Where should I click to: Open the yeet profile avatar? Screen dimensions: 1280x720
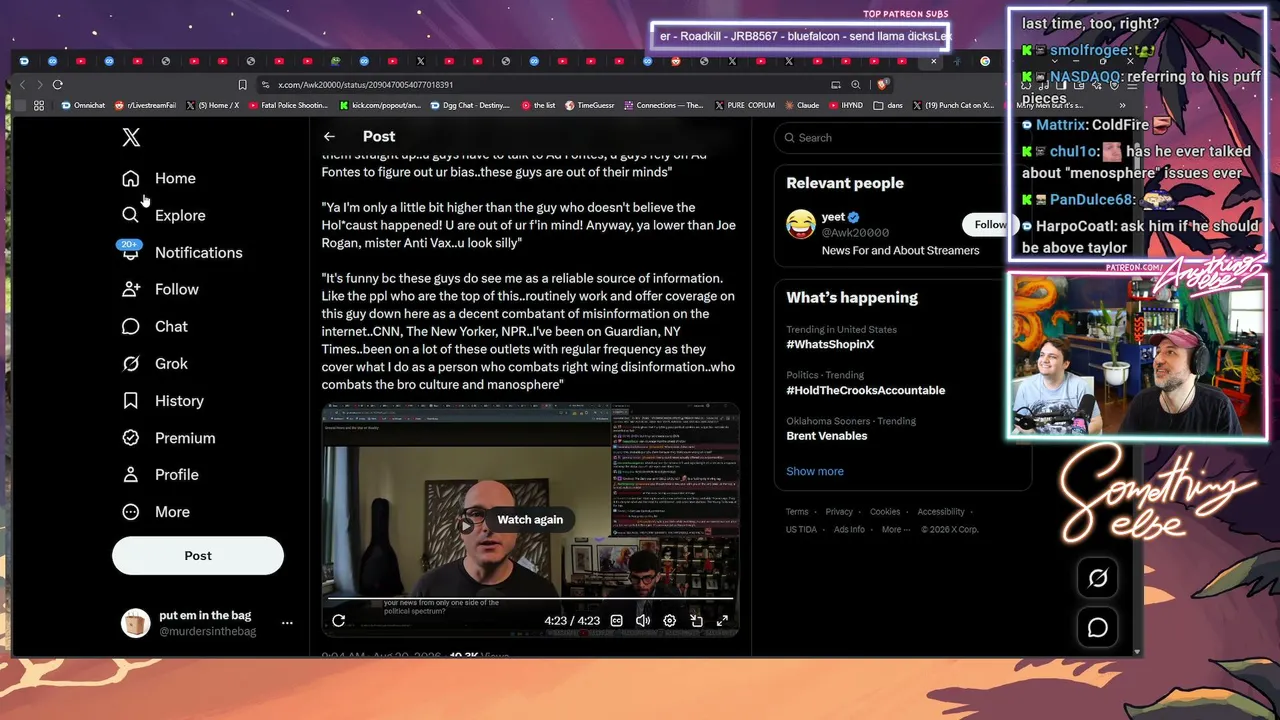click(801, 224)
